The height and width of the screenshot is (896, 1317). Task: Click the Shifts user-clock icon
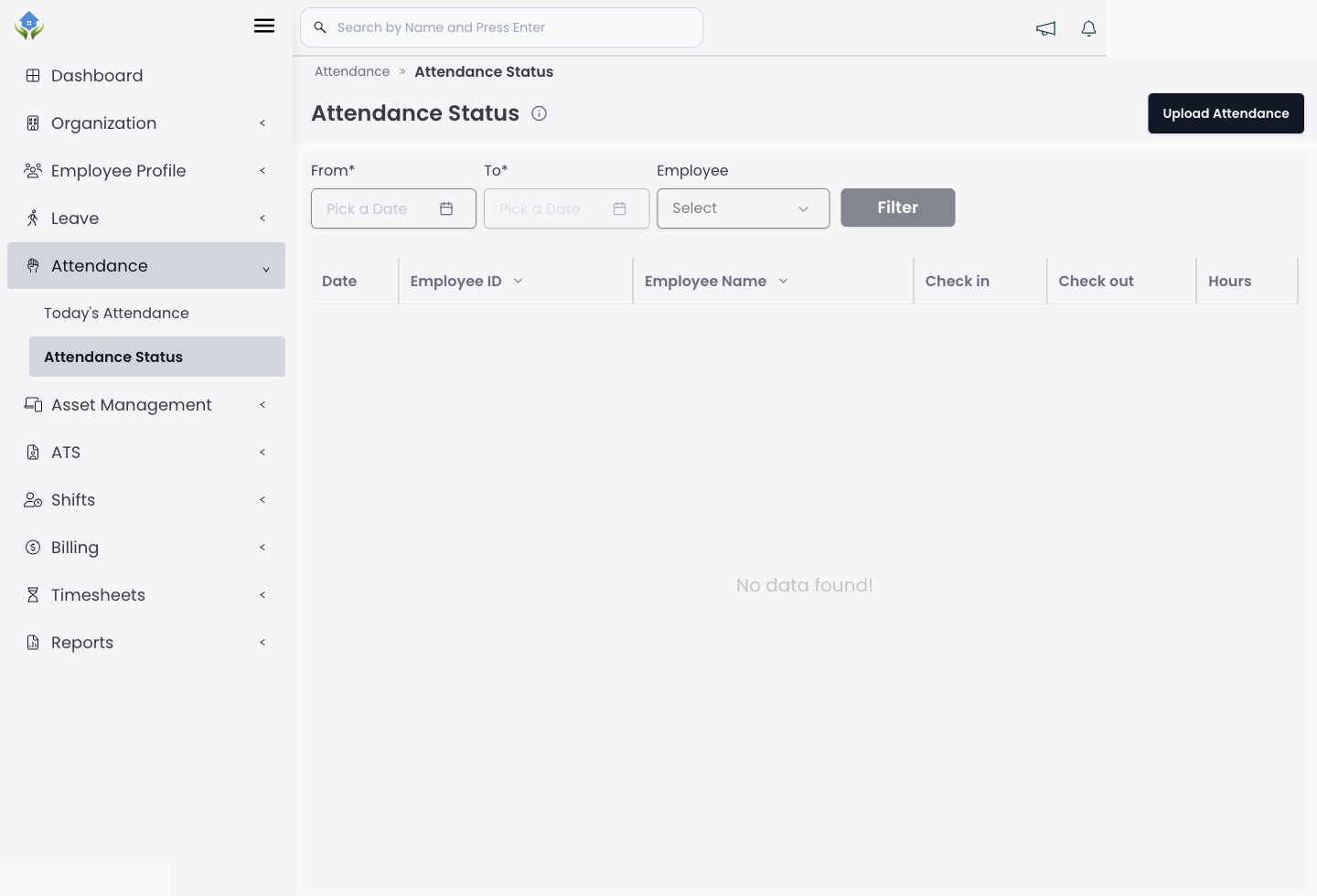33,499
